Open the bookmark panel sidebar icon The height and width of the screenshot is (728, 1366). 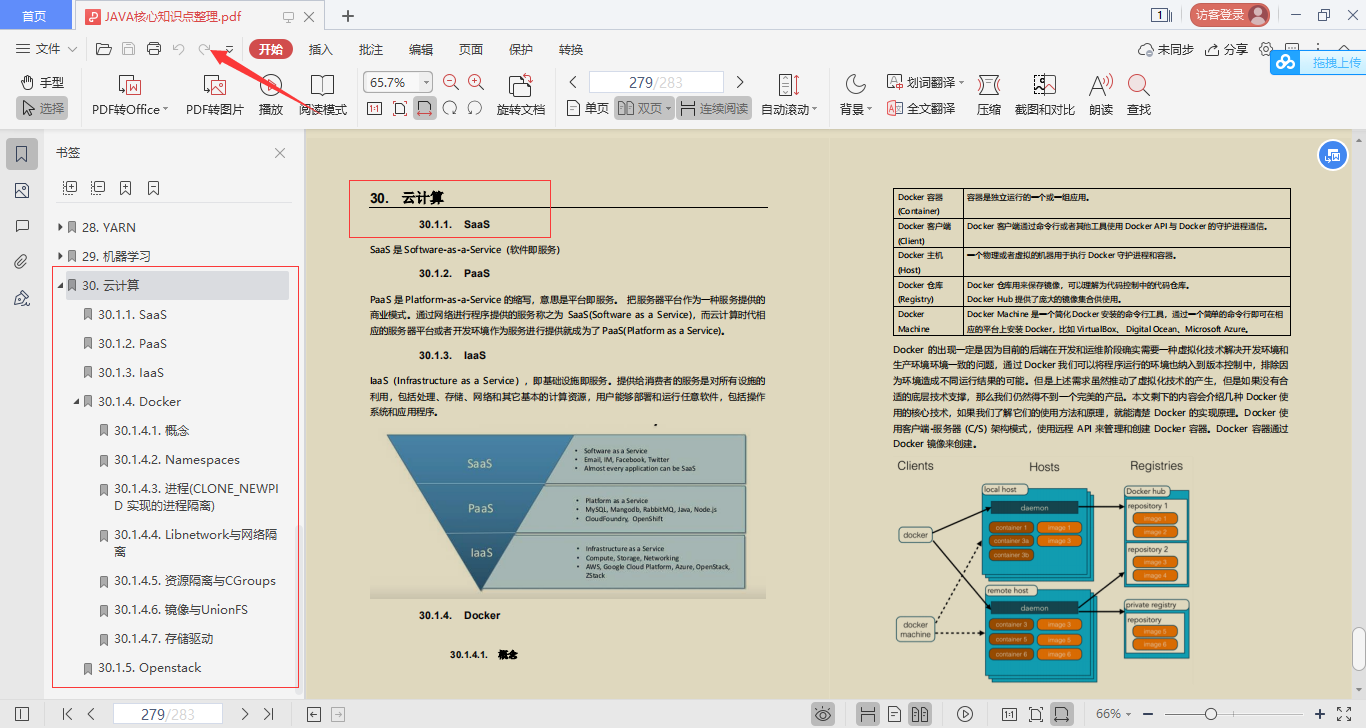22,154
